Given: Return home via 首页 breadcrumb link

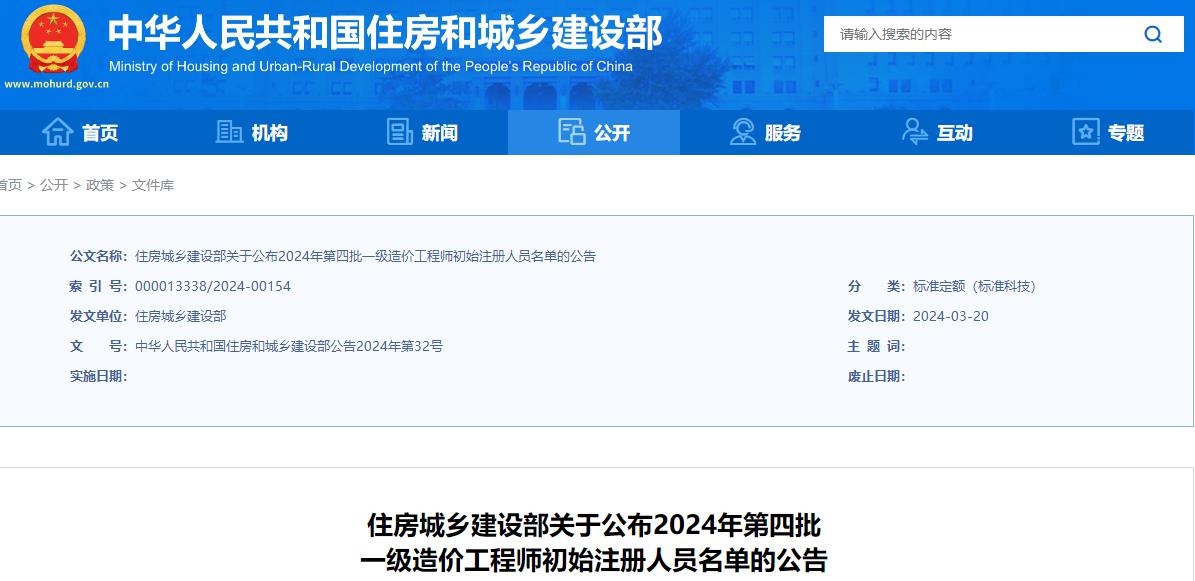Looking at the screenshot, I should [x=8, y=185].
